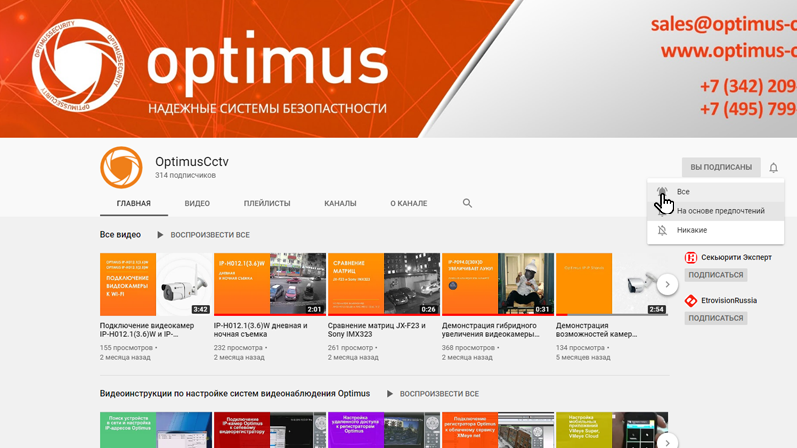Open red 'Подключение IP-камер Optimus' thumbnail

pyautogui.click(x=269, y=430)
